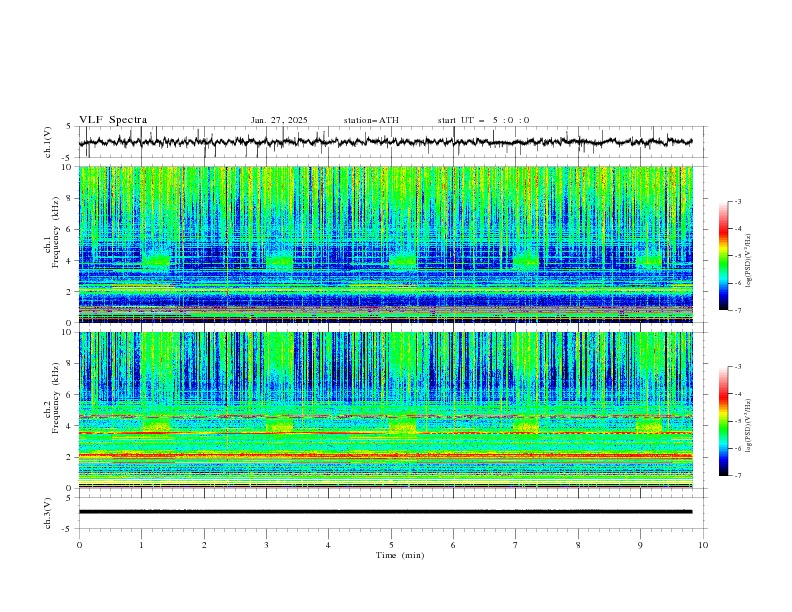Viewport: 792px width, 612px height.
Task: Click the ch.1 4 kHz burst near minute 3
Action: pos(279,260)
